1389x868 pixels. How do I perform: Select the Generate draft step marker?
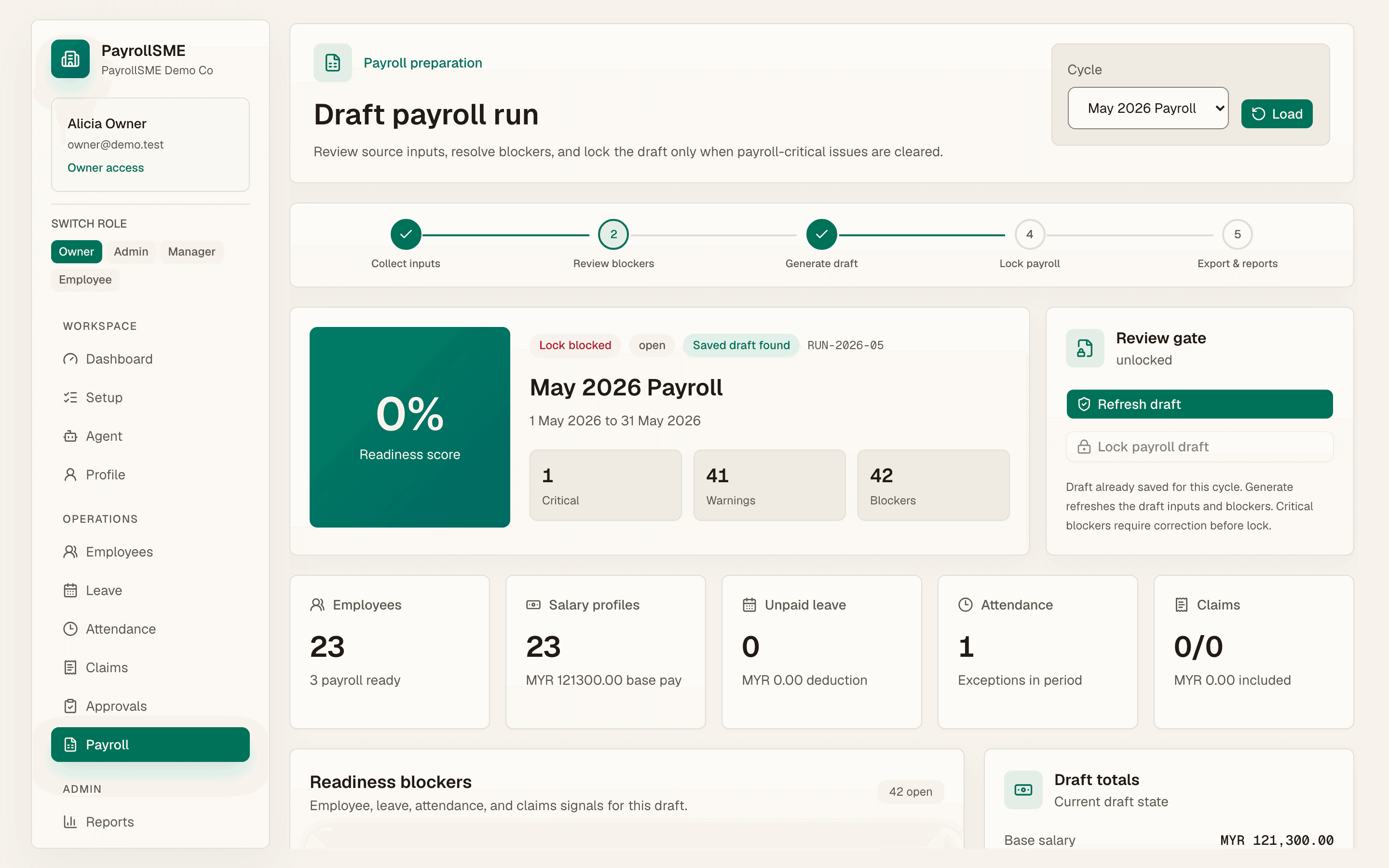821,234
